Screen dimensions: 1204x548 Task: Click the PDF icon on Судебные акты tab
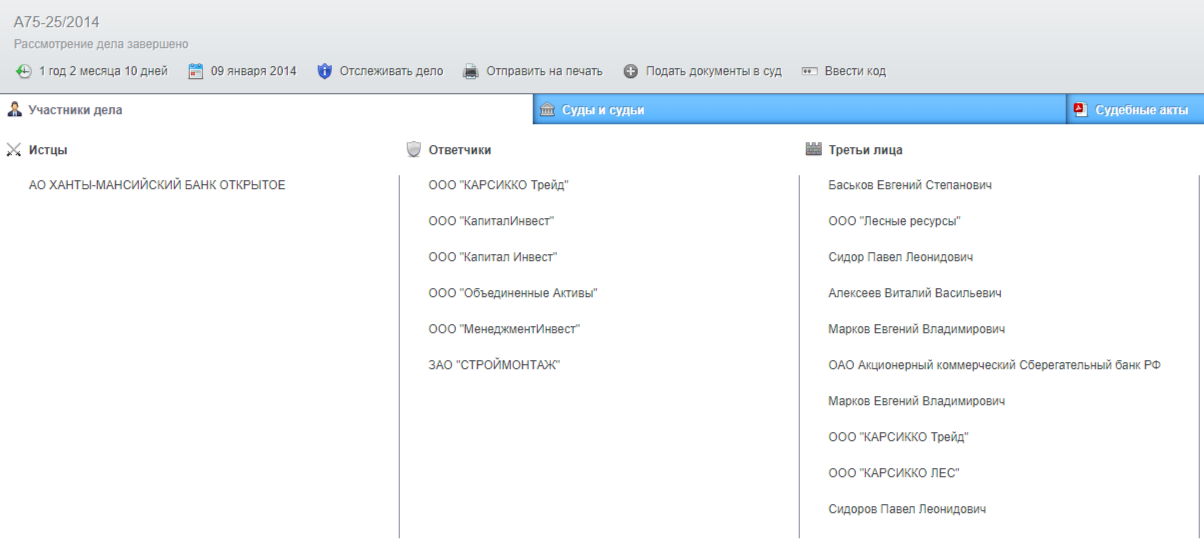pyautogui.click(x=1081, y=110)
